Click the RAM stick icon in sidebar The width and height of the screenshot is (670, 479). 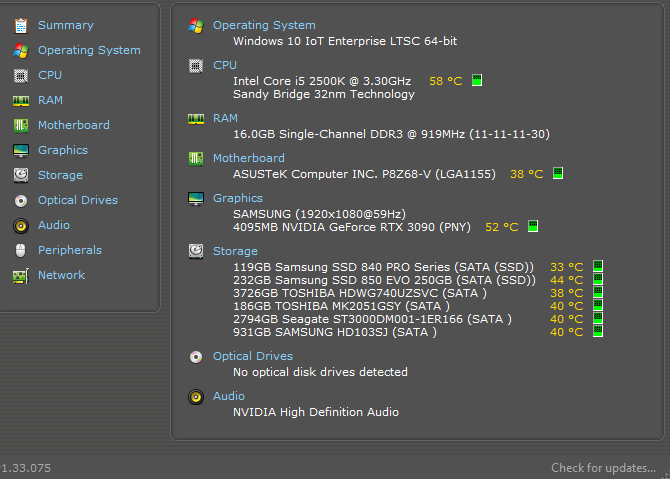pos(21,101)
